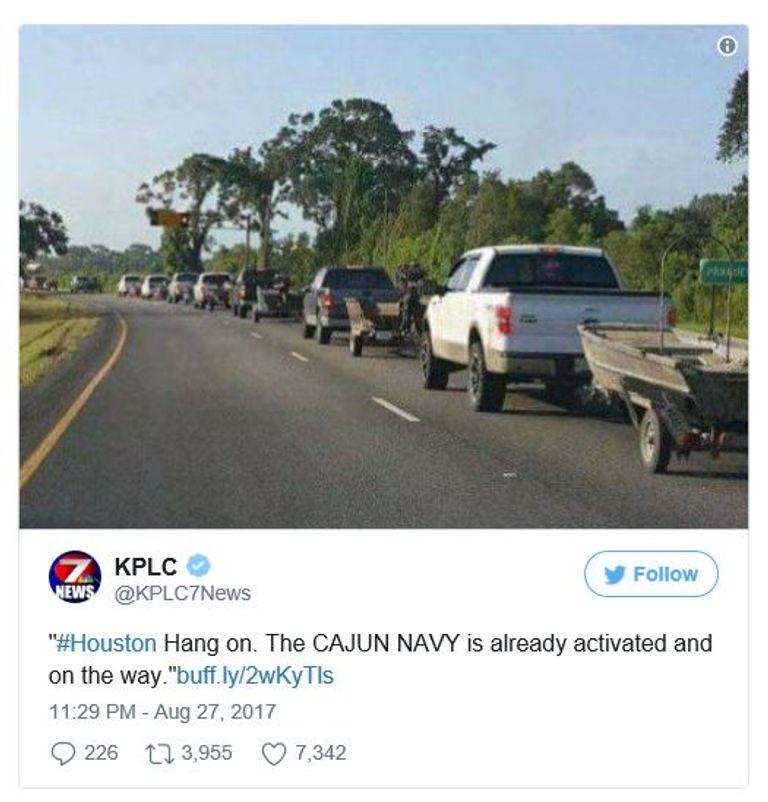Open the @KPLC7News handle
Image resolution: width=768 pixels, height=802 pixels.
pyautogui.click(x=183, y=593)
